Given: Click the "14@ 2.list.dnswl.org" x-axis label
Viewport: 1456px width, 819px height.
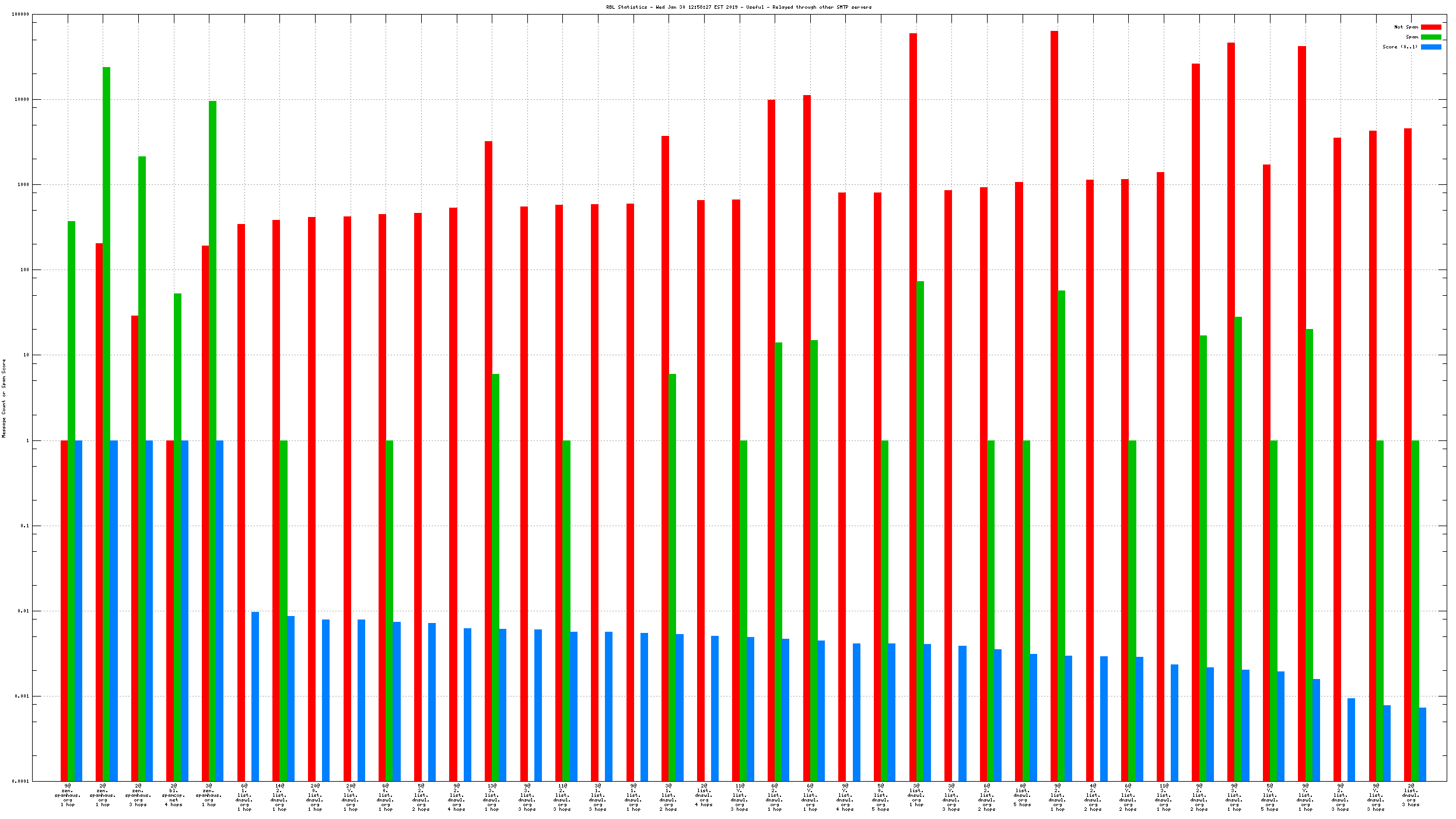Looking at the screenshot, I should coord(279,797).
